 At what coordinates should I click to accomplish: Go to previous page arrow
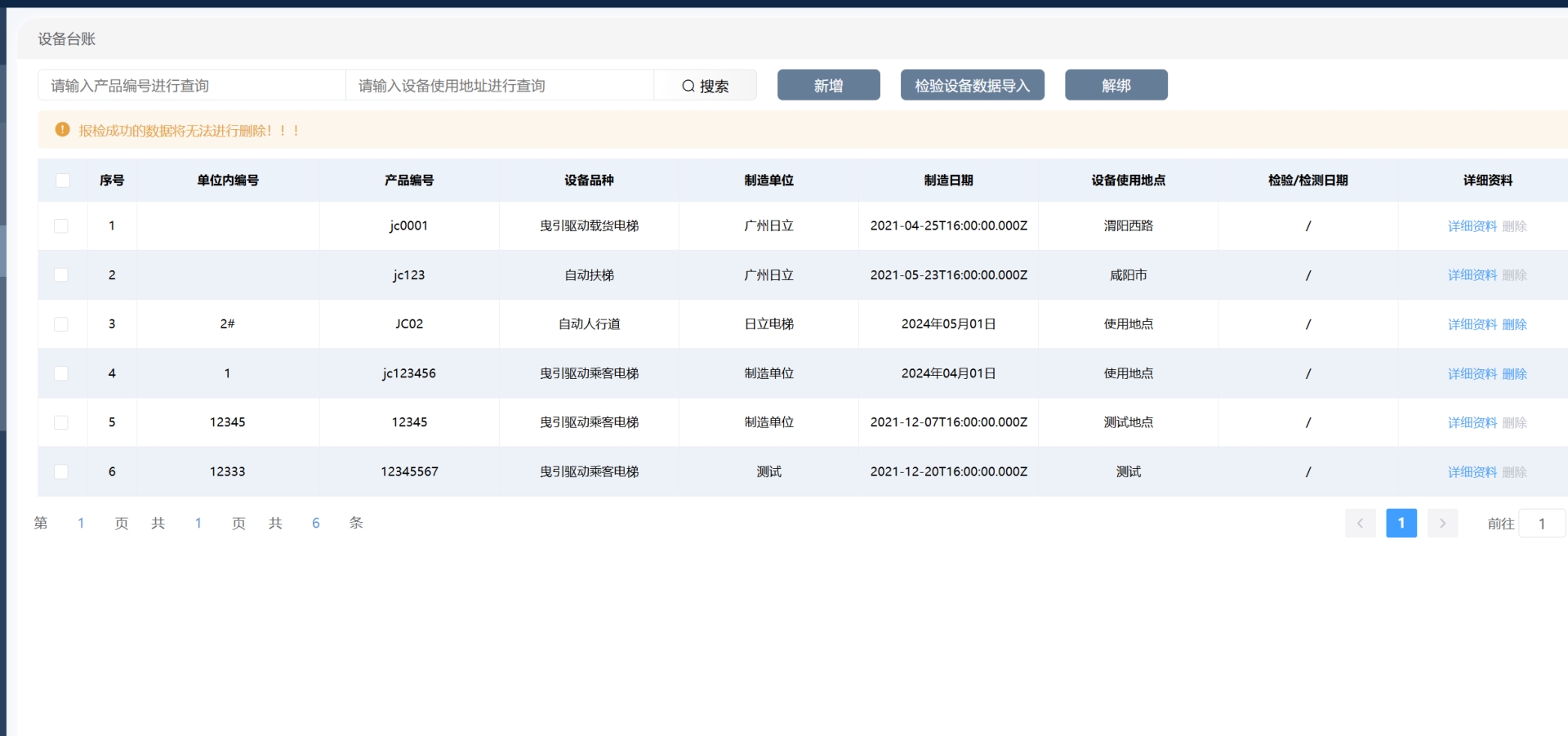point(1360,524)
